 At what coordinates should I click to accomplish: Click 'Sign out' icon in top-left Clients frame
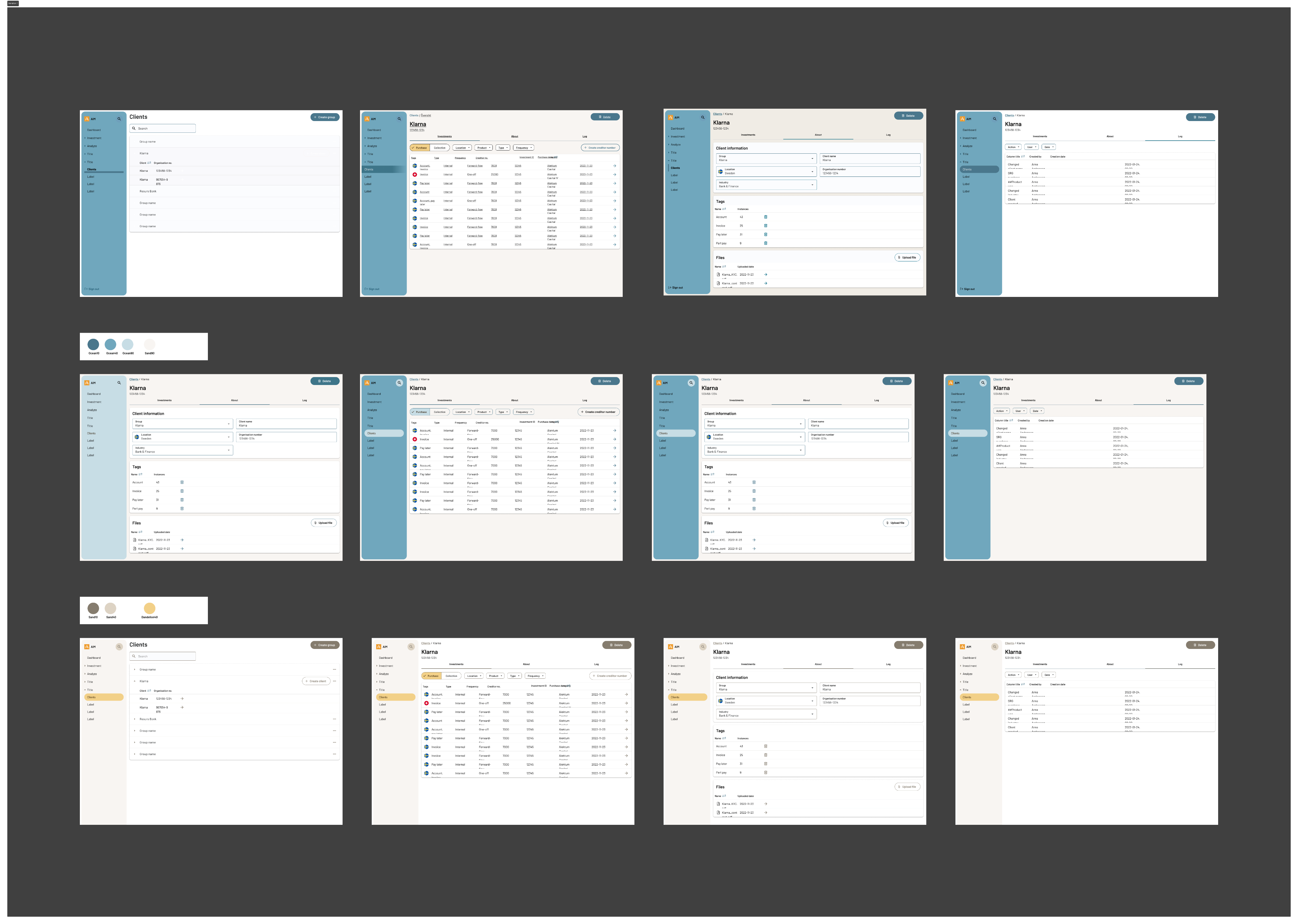(87, 289)
